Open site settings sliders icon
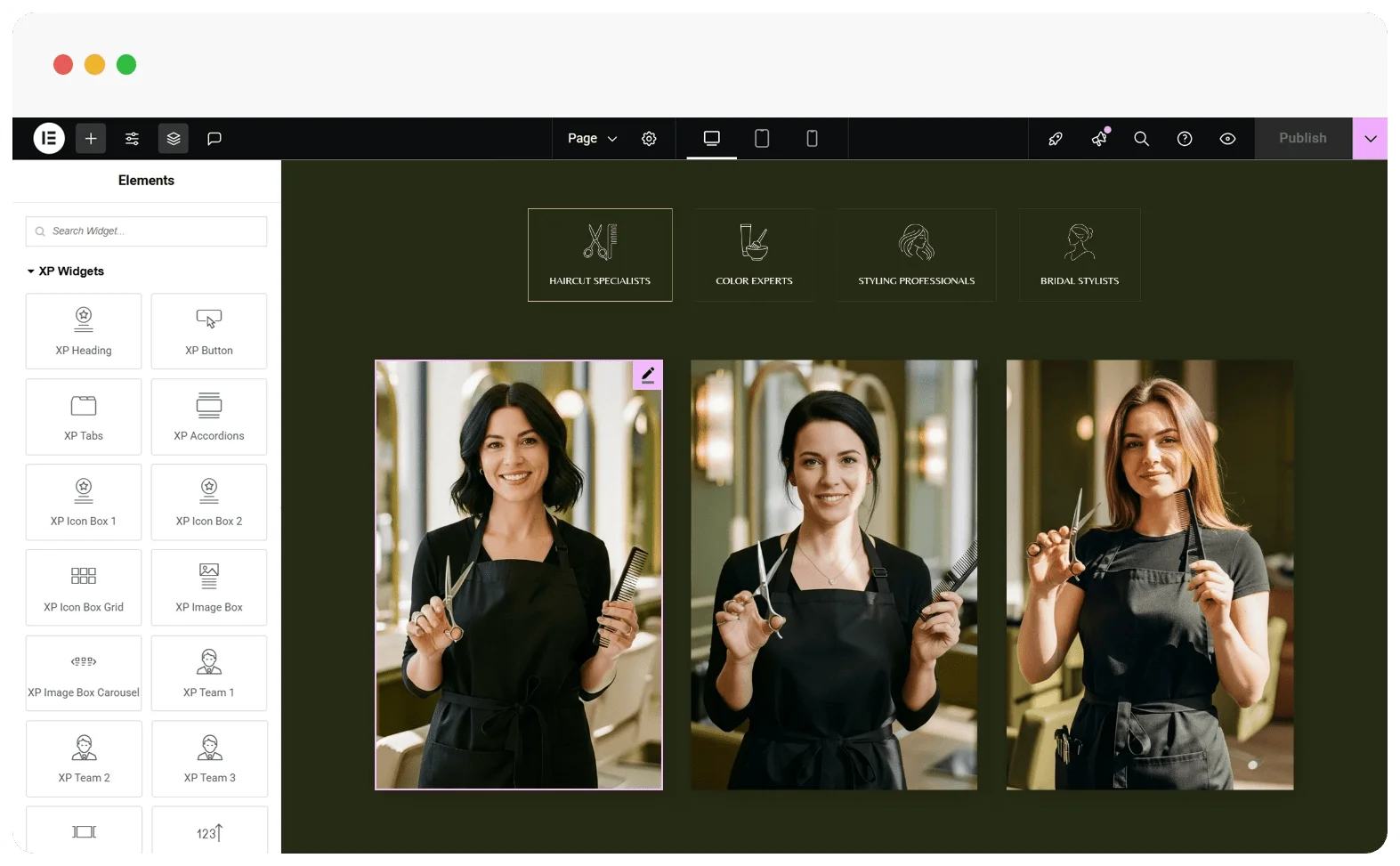 132,138
